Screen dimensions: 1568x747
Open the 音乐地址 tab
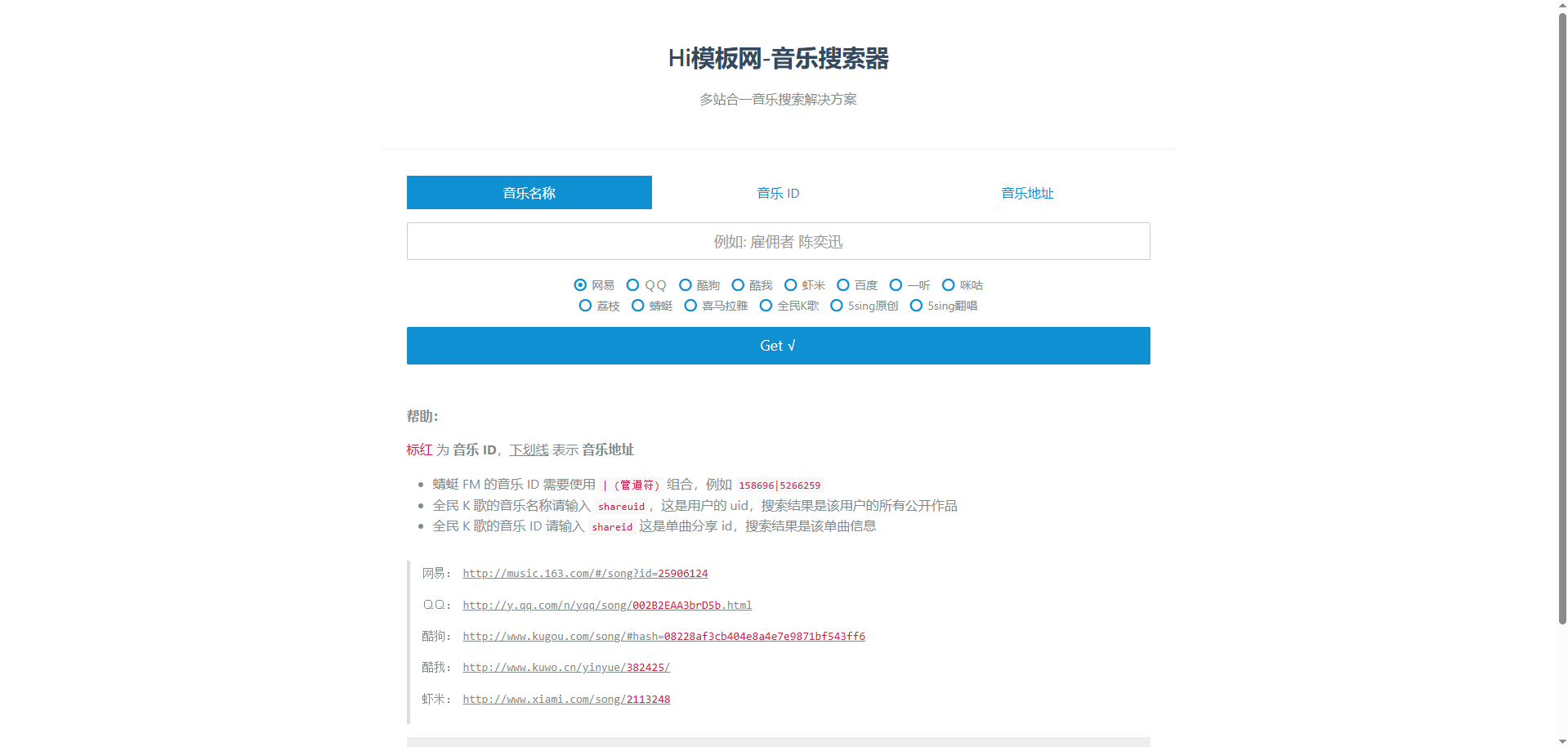pyautogui.click(x=1027, y=193)
